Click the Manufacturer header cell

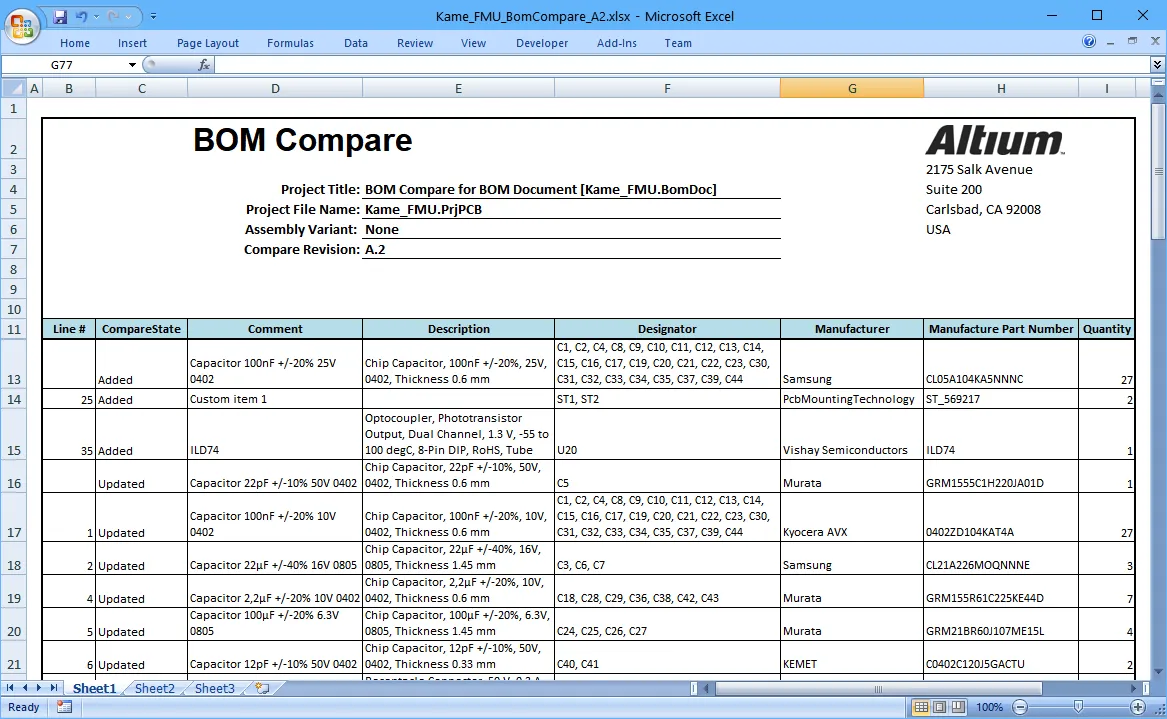pos(852,329)
